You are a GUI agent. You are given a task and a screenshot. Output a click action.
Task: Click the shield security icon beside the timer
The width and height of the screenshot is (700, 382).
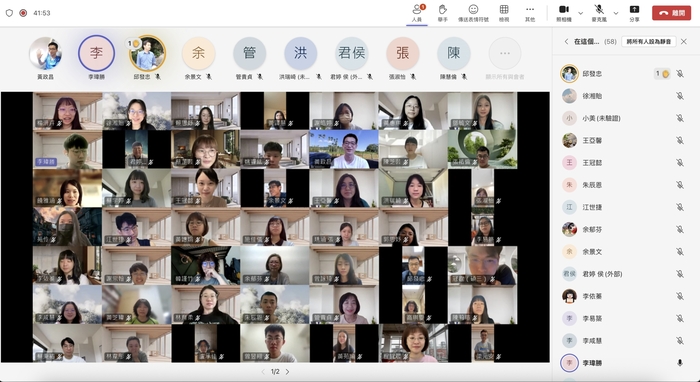(x=9, y=13)
